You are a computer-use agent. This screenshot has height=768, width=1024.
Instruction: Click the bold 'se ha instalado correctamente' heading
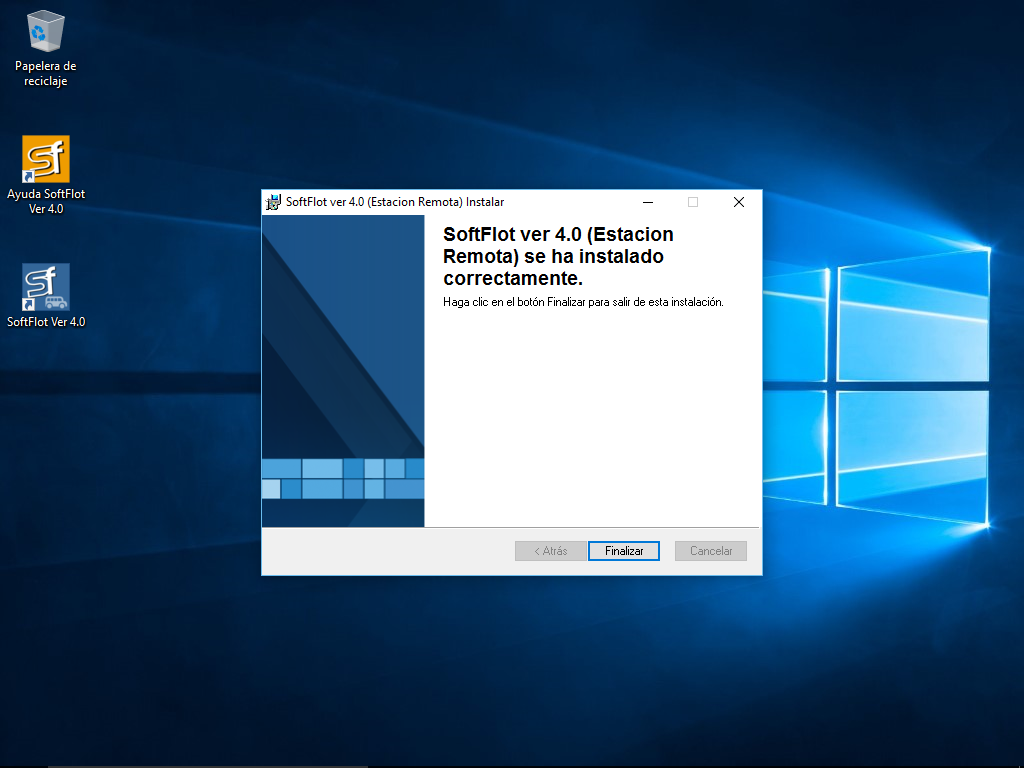pos(558,256)
